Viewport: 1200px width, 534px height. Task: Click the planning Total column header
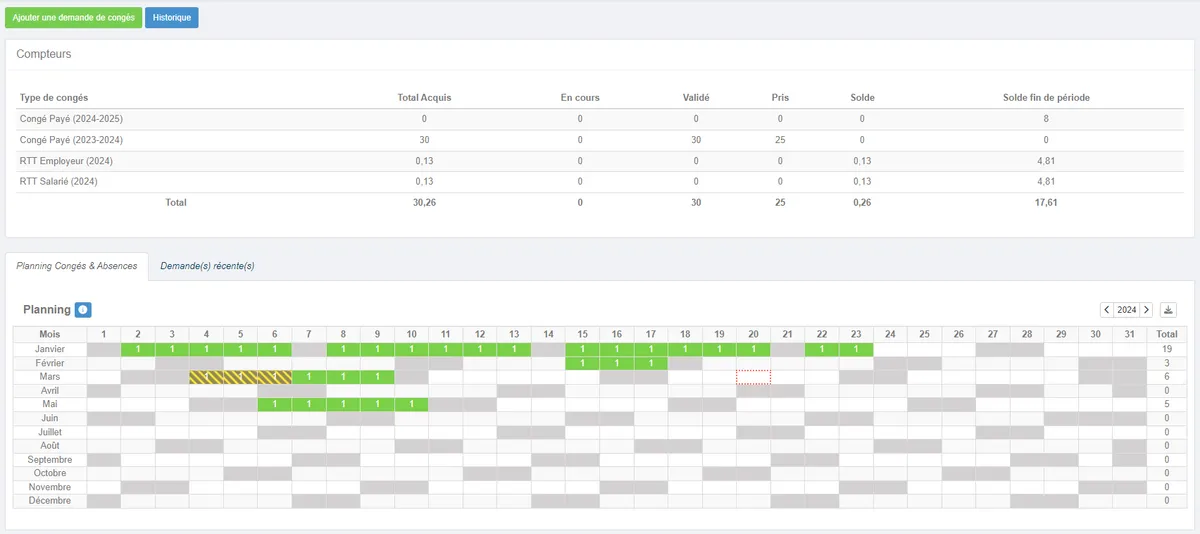[x=1166, y=334]
